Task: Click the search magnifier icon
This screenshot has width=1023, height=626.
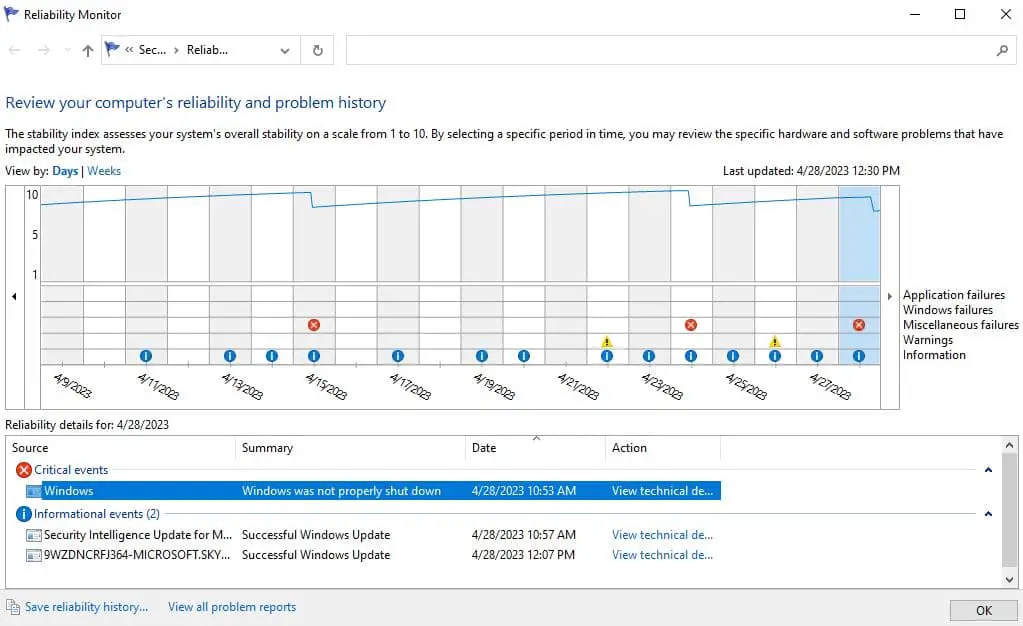Action: (1003, 50)
